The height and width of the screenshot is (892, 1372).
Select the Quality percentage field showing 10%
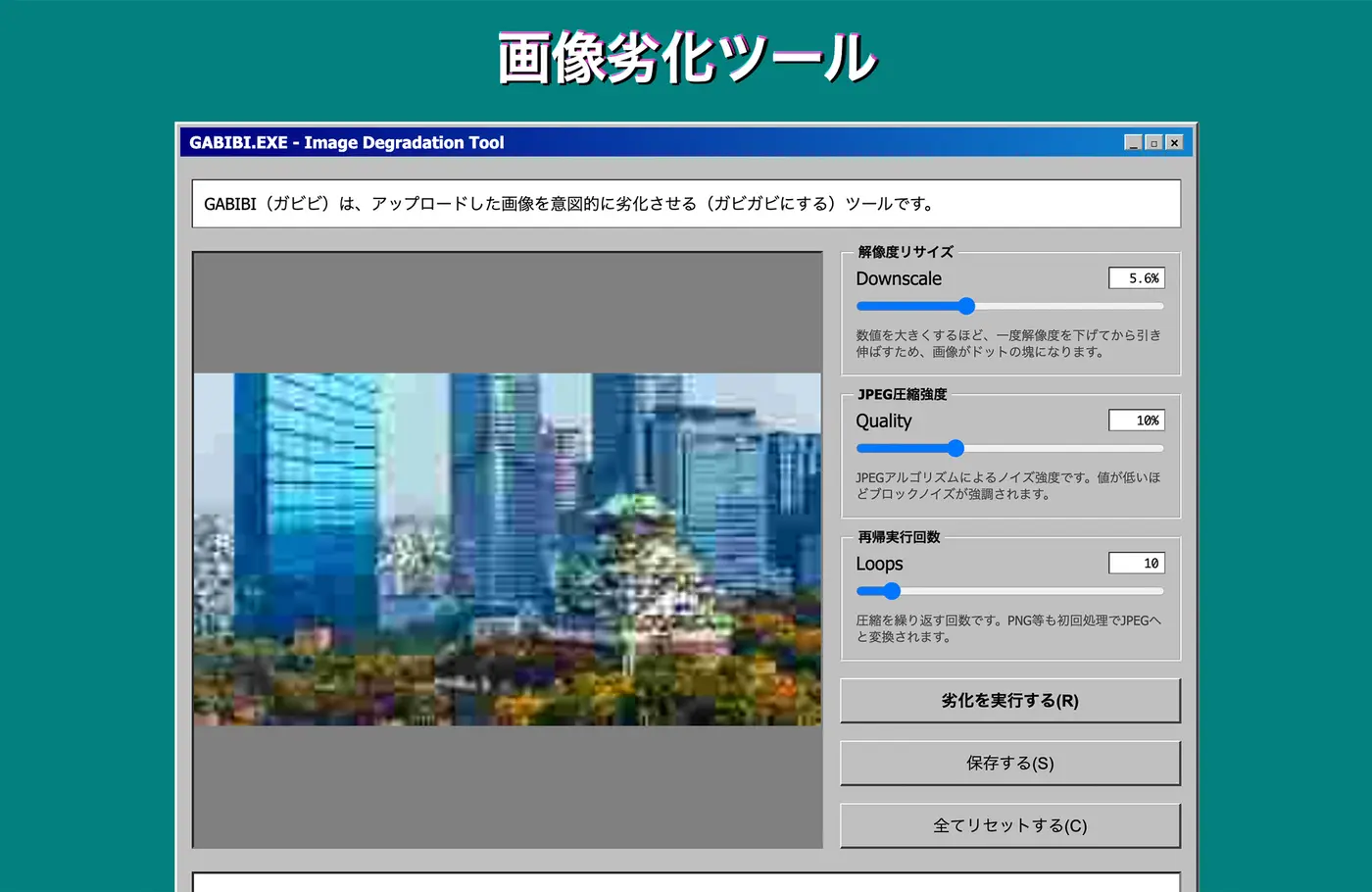(1136, 420)
